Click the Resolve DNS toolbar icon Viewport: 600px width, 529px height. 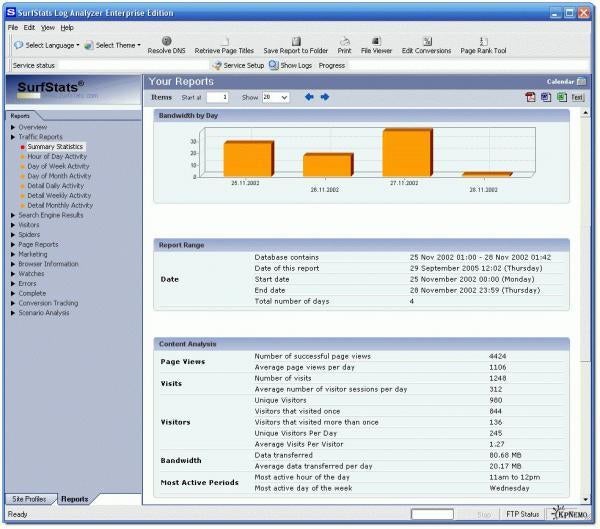166,41
